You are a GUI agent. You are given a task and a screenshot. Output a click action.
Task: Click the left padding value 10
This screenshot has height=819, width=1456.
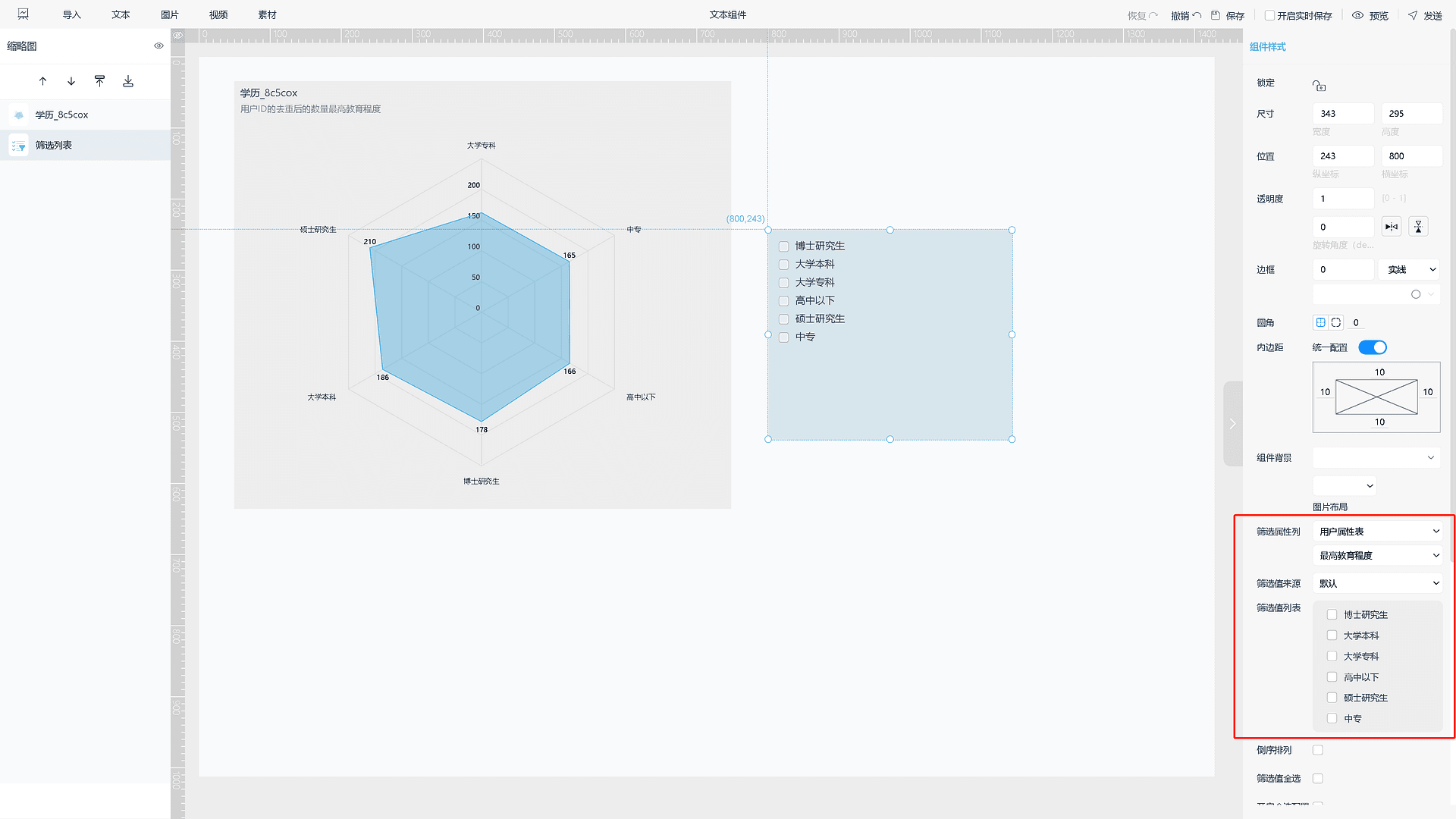coord(1325,392)
